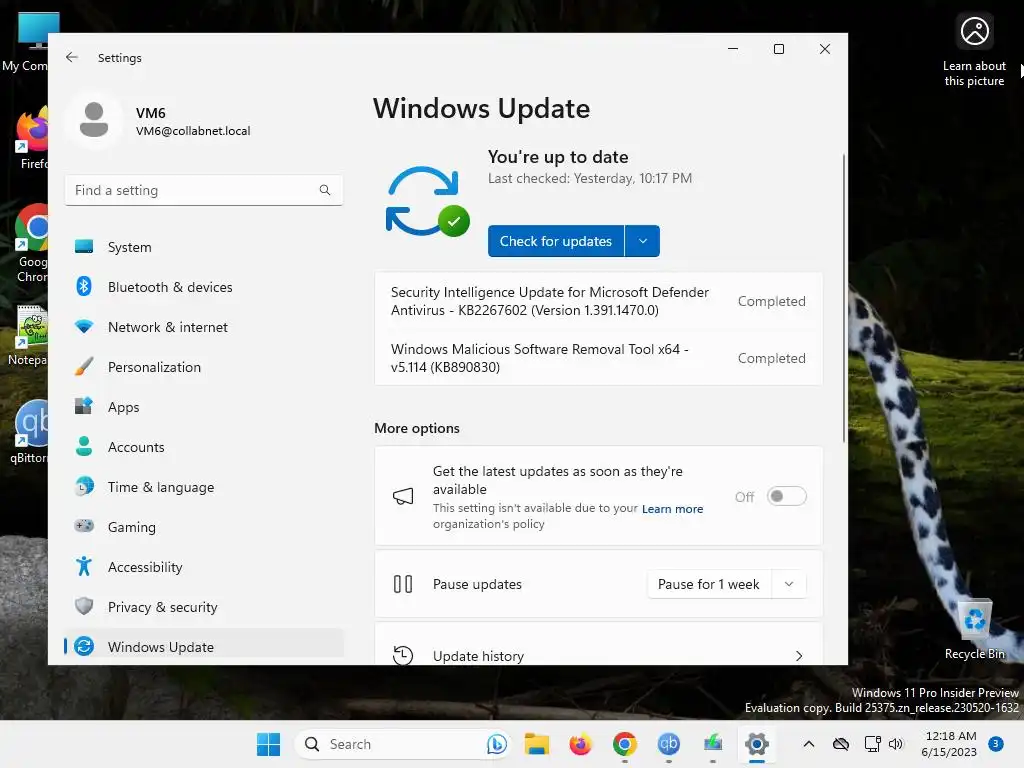Select System in the settings sidebar
The height and width of the screenshot is (768, 1024).
tap(204, 247)
